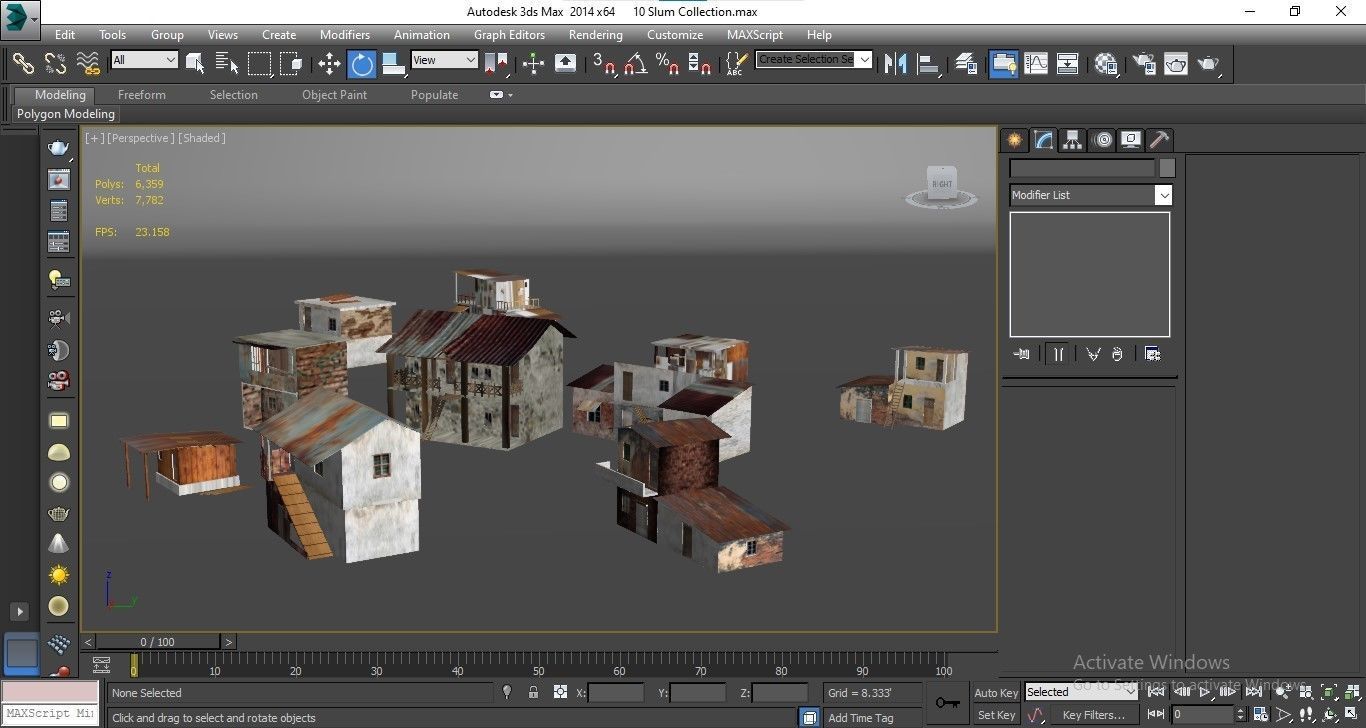Toggle Keyboard Shortcut Override
The height and width of the screenshot is (728, 1366).
point(565,63)
